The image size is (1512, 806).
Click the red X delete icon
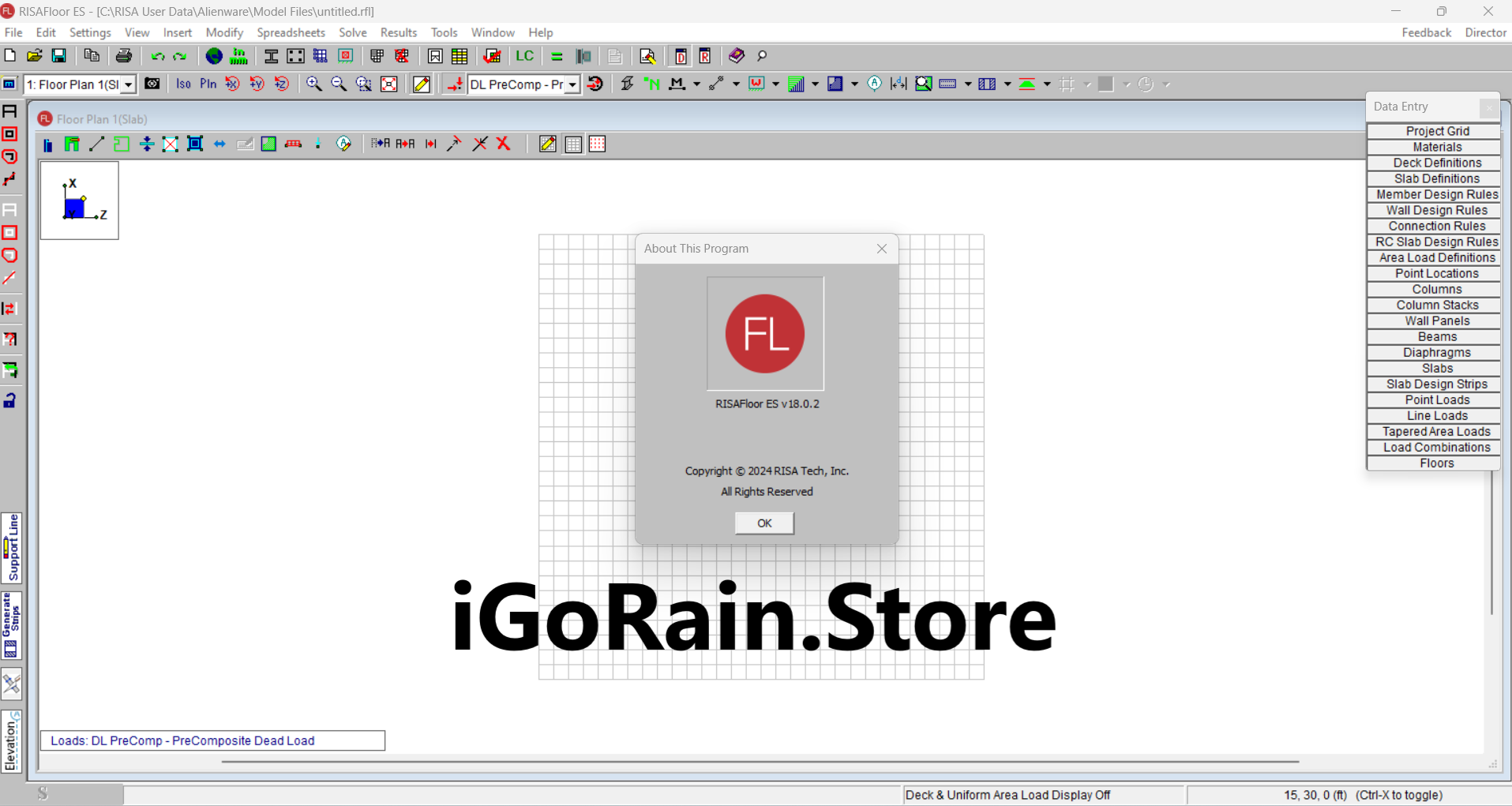click(504, 144)
